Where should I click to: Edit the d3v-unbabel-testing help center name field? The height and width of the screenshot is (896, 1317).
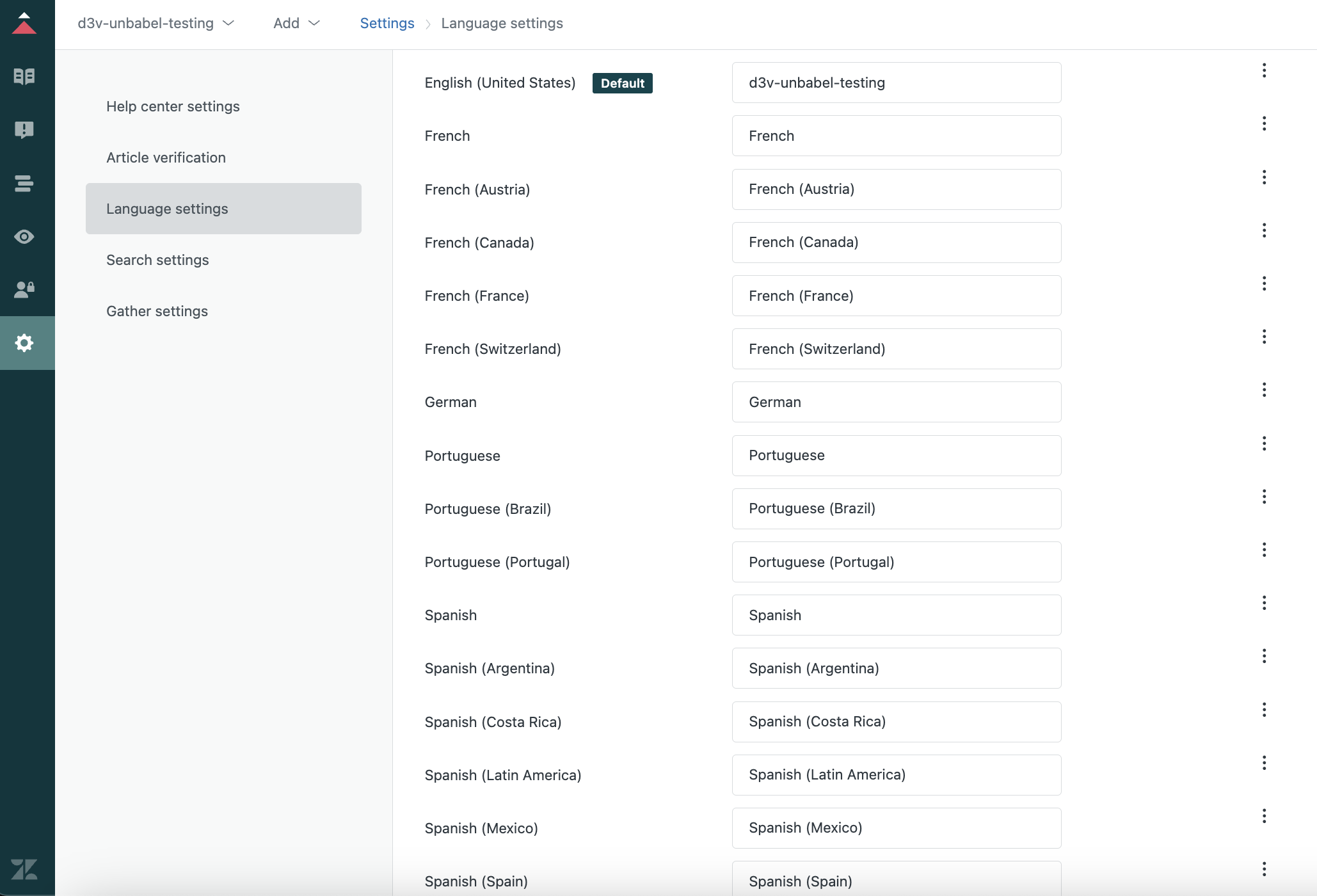coord(897,83)
